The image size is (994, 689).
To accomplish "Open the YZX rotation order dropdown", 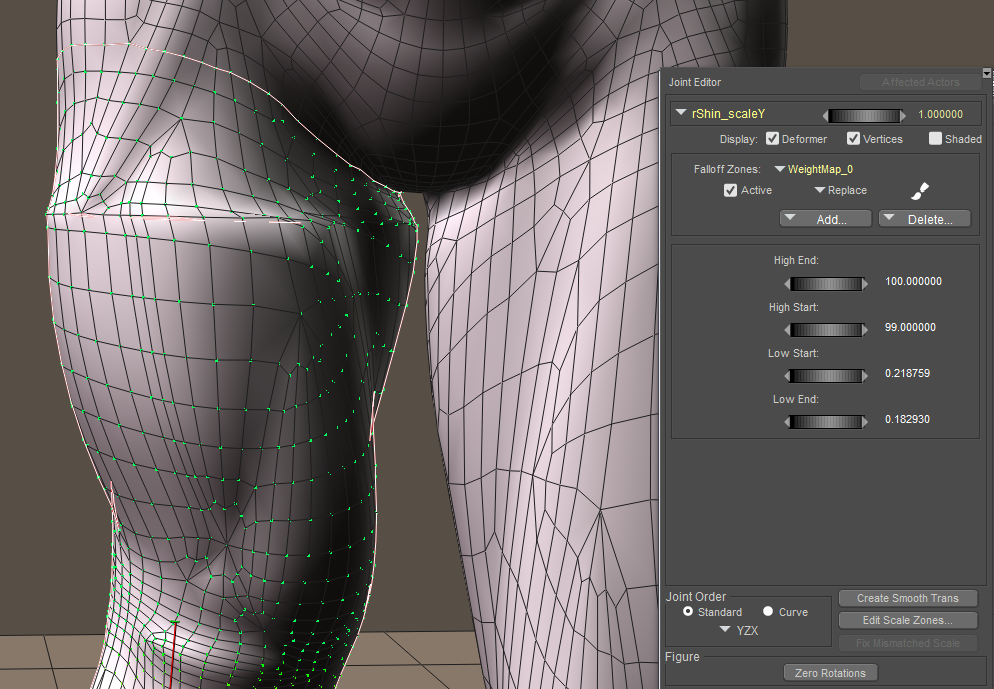I will (724, 631).
